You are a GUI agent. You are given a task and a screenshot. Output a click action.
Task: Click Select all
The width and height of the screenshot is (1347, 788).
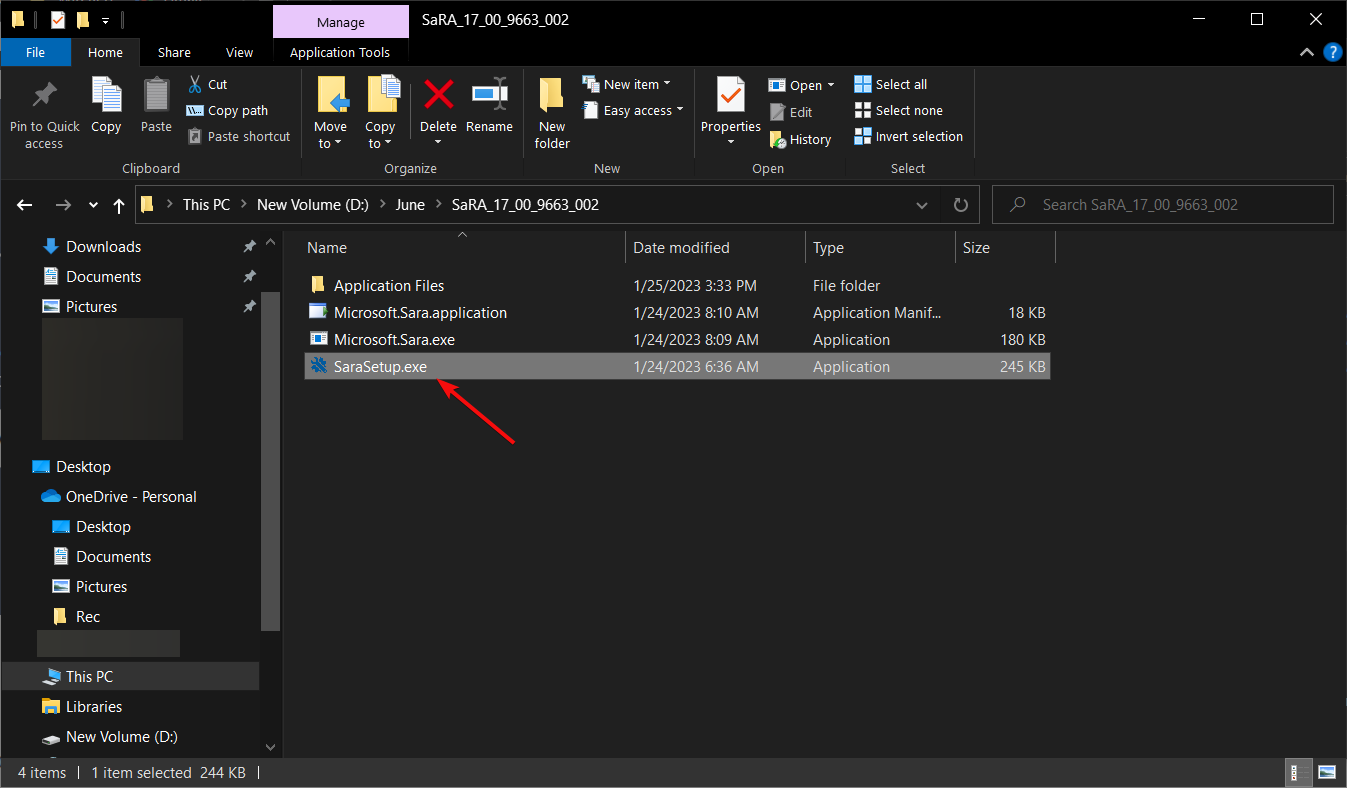890,85
